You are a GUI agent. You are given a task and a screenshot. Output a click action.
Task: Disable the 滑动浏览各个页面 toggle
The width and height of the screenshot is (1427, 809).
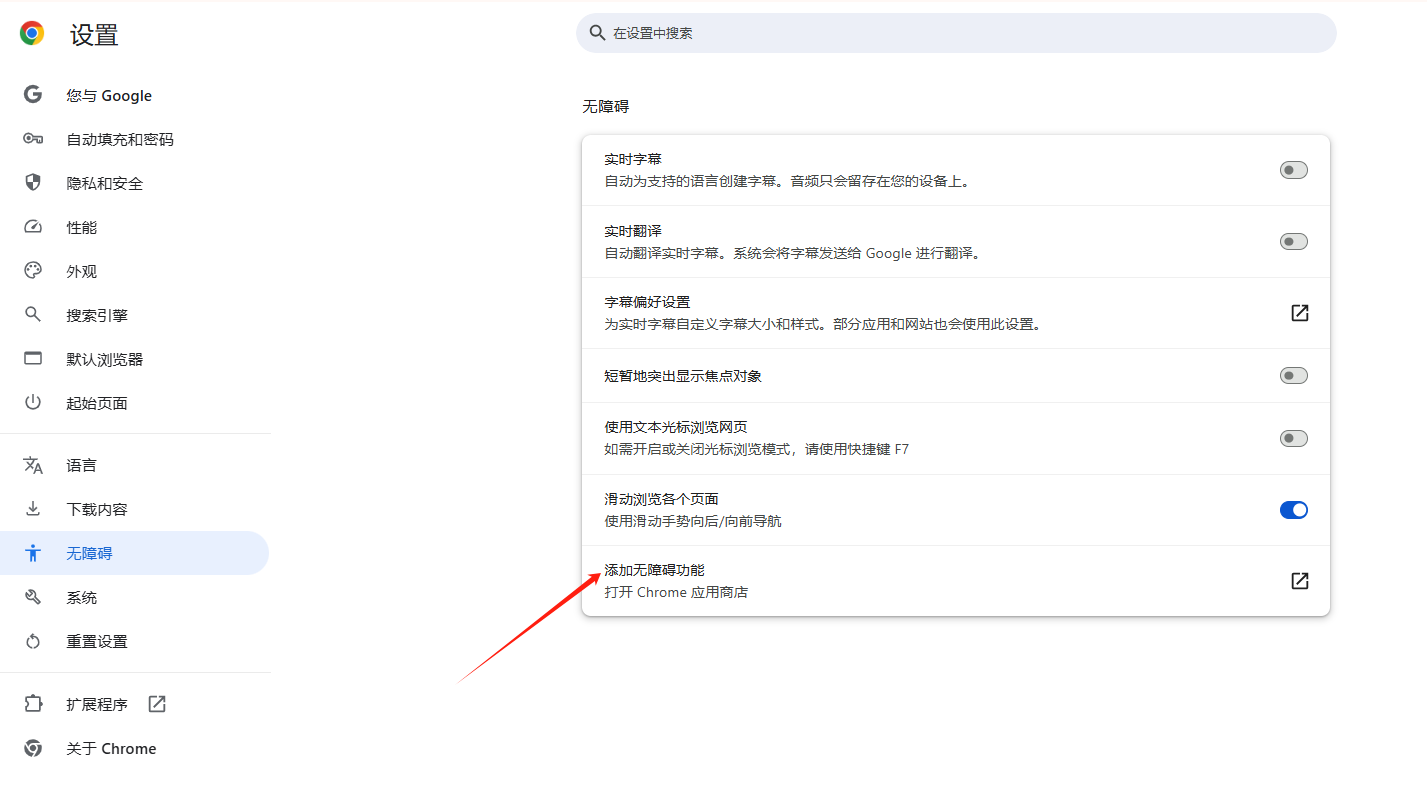pyautogui.click(x=1294, y=510)
